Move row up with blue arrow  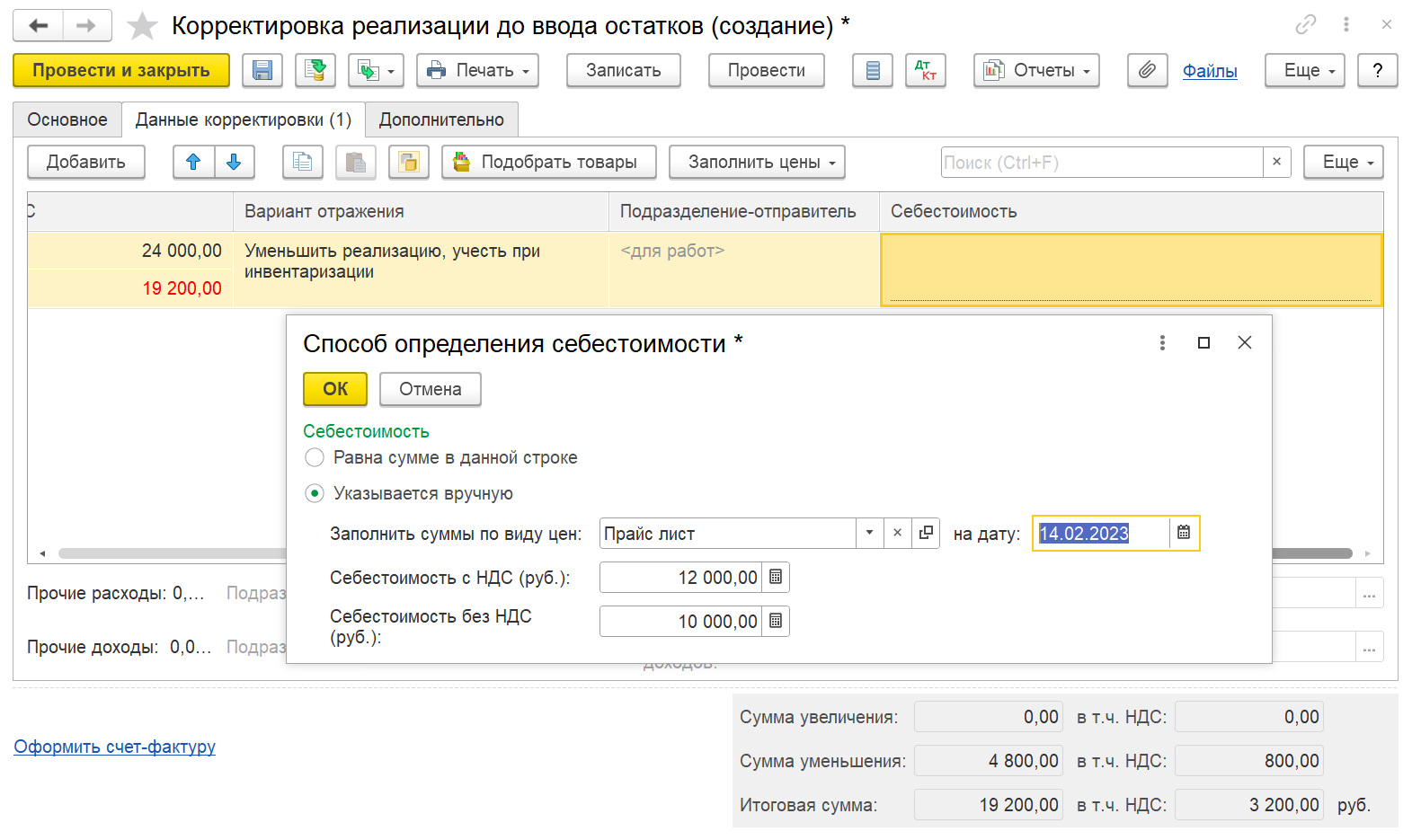click(x=193, y=162)
